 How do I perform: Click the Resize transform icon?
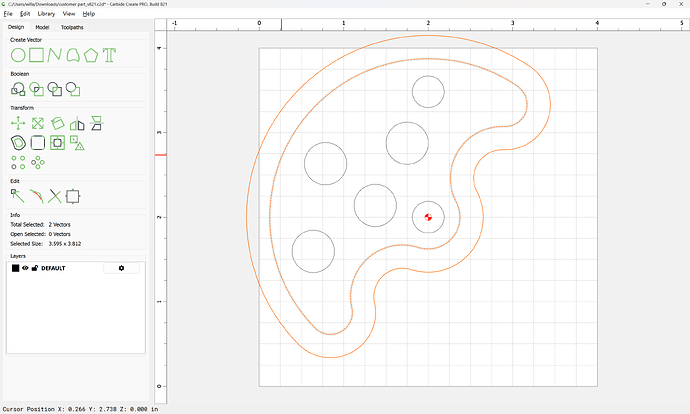tap(37, 123)
